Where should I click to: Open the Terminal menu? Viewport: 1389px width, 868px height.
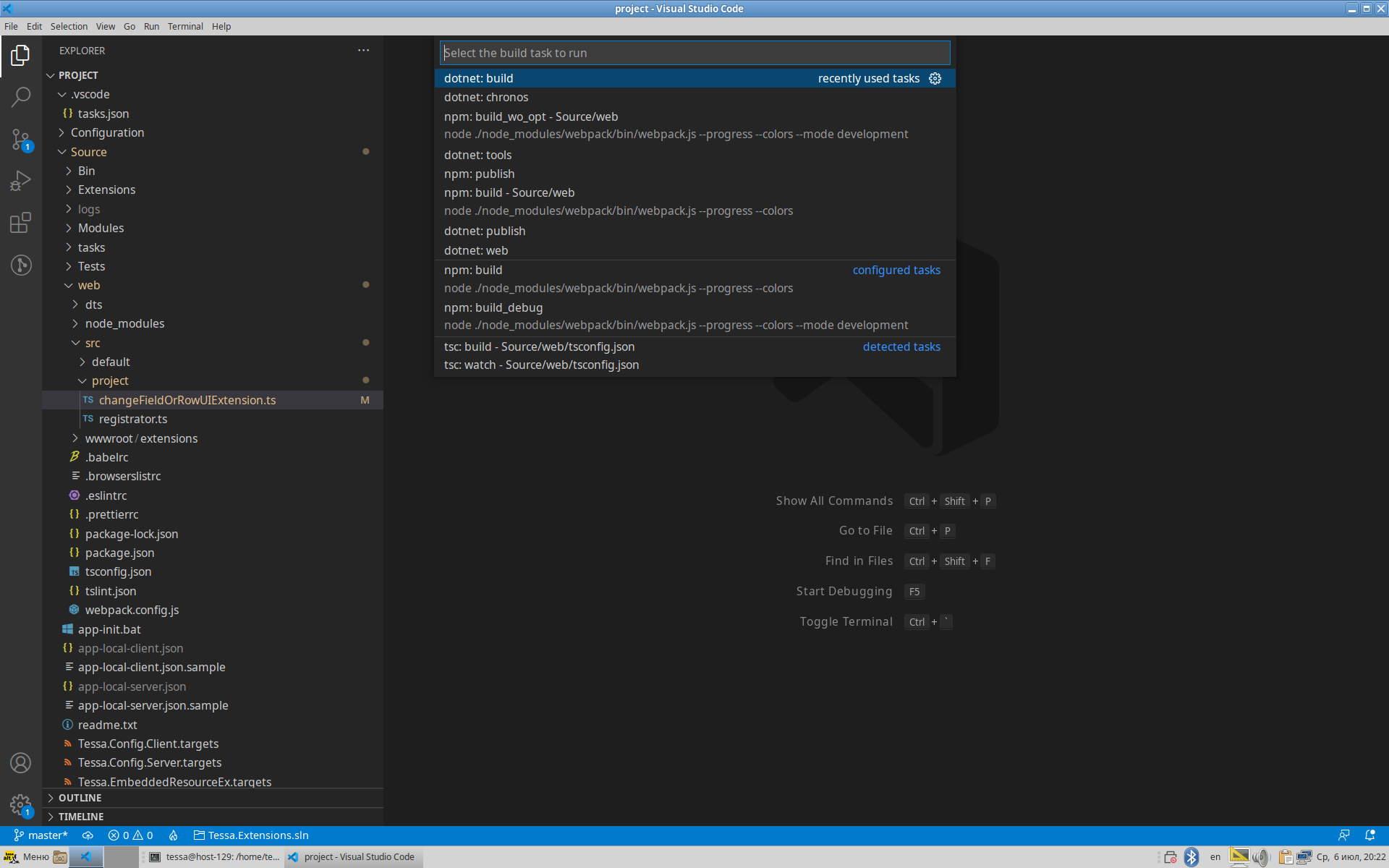pyautogui.click(x=185, y=27)
